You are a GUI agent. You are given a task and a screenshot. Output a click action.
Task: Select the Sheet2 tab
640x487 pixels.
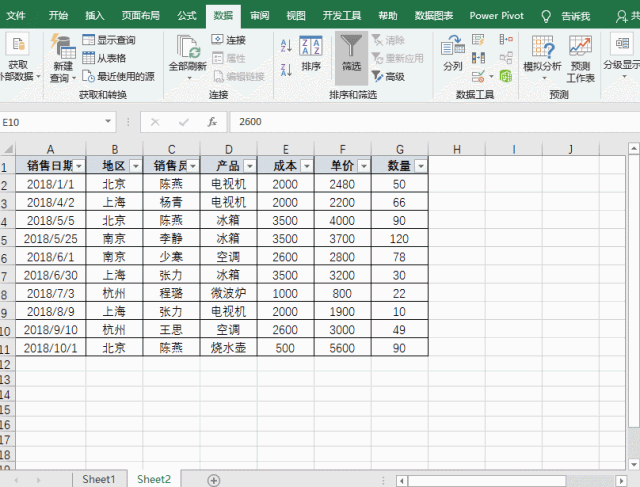click(154, 479)
